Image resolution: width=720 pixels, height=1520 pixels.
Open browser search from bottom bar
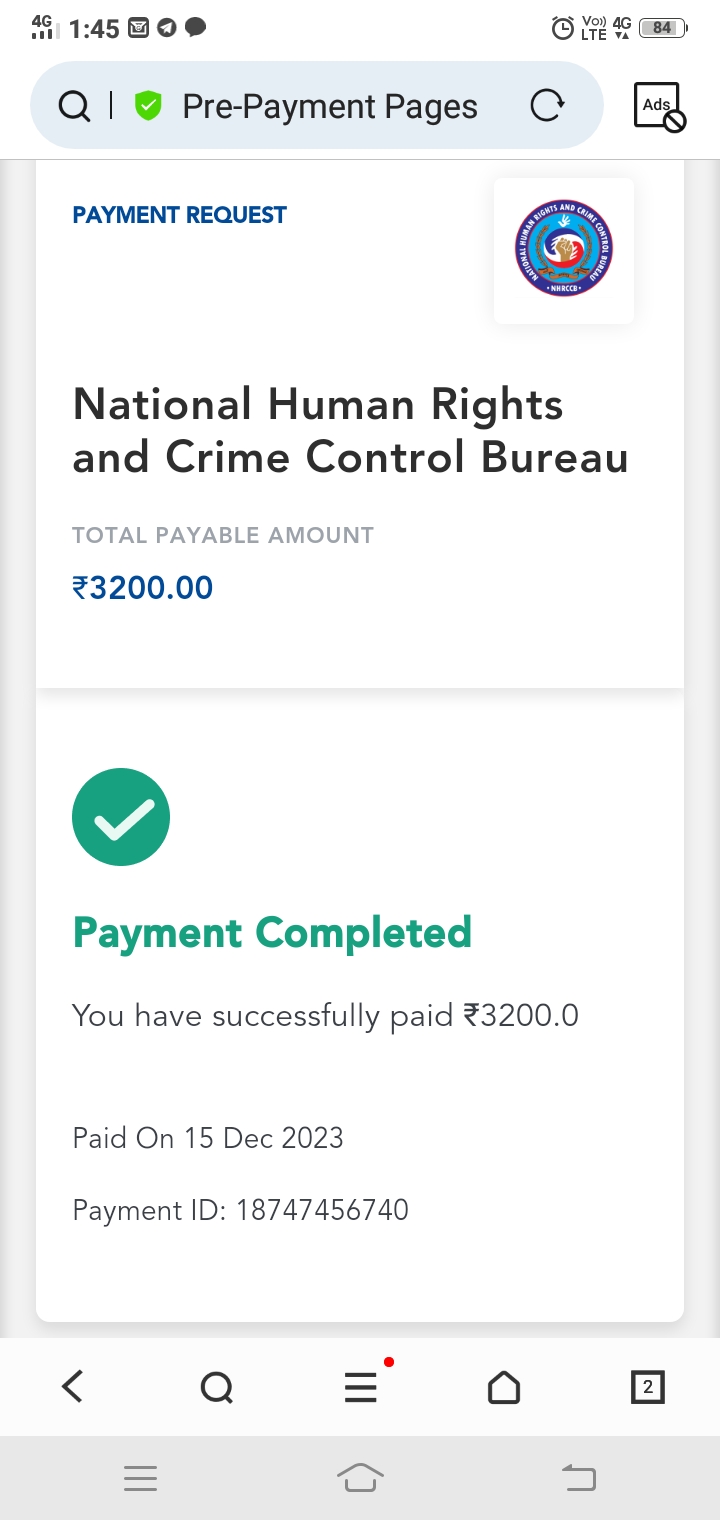click(x=216, y=1387)
